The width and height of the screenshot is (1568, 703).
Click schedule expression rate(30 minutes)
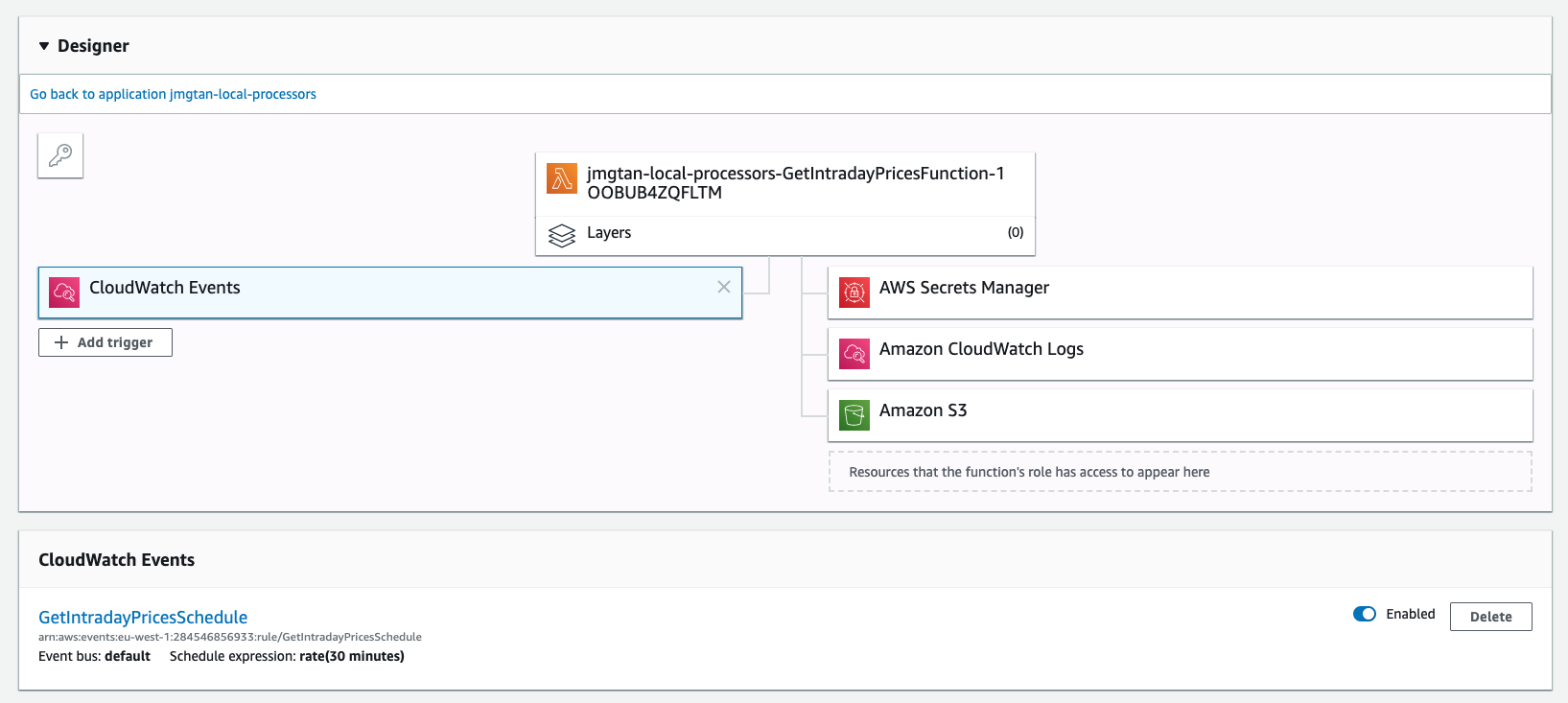[287, 656]
